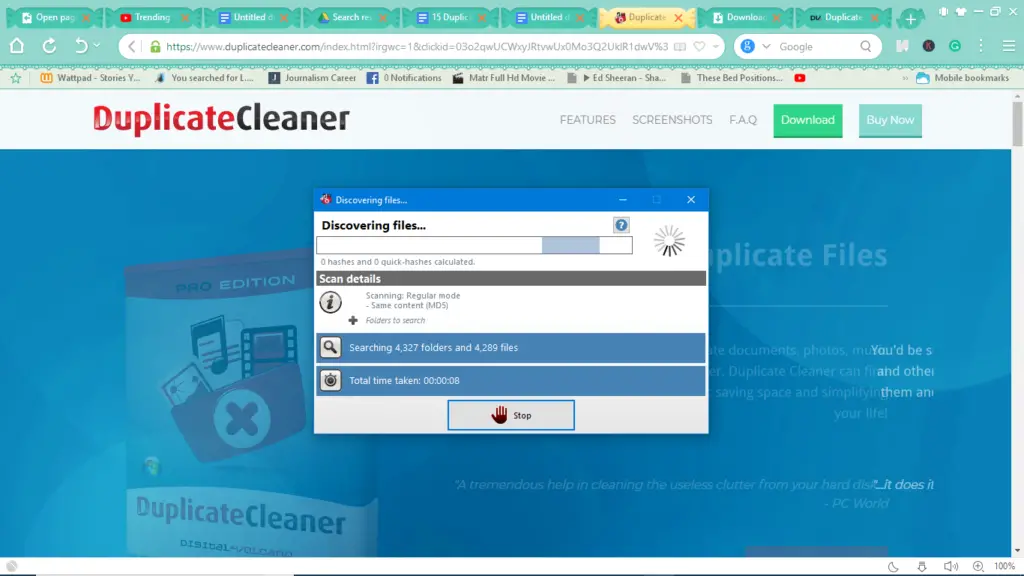
Task: Go back using the address bar arrow
Action: [131, 46]
